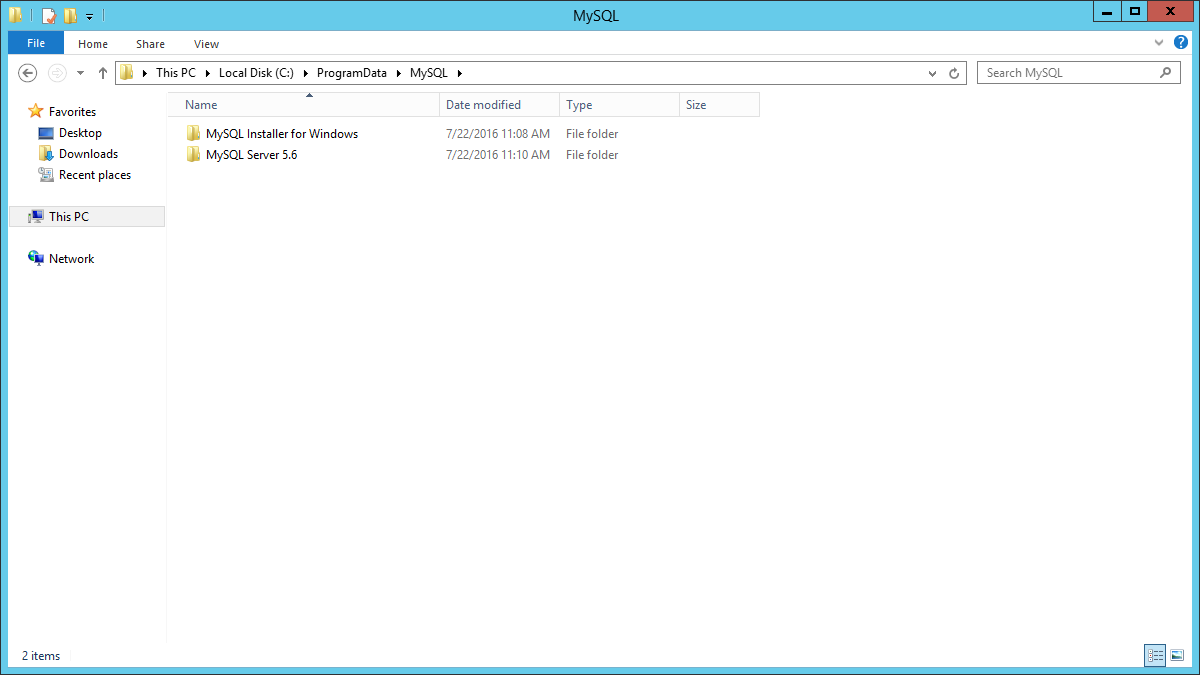
Task: Click This PC in the address bar
Action: click(x=176, y=73)
